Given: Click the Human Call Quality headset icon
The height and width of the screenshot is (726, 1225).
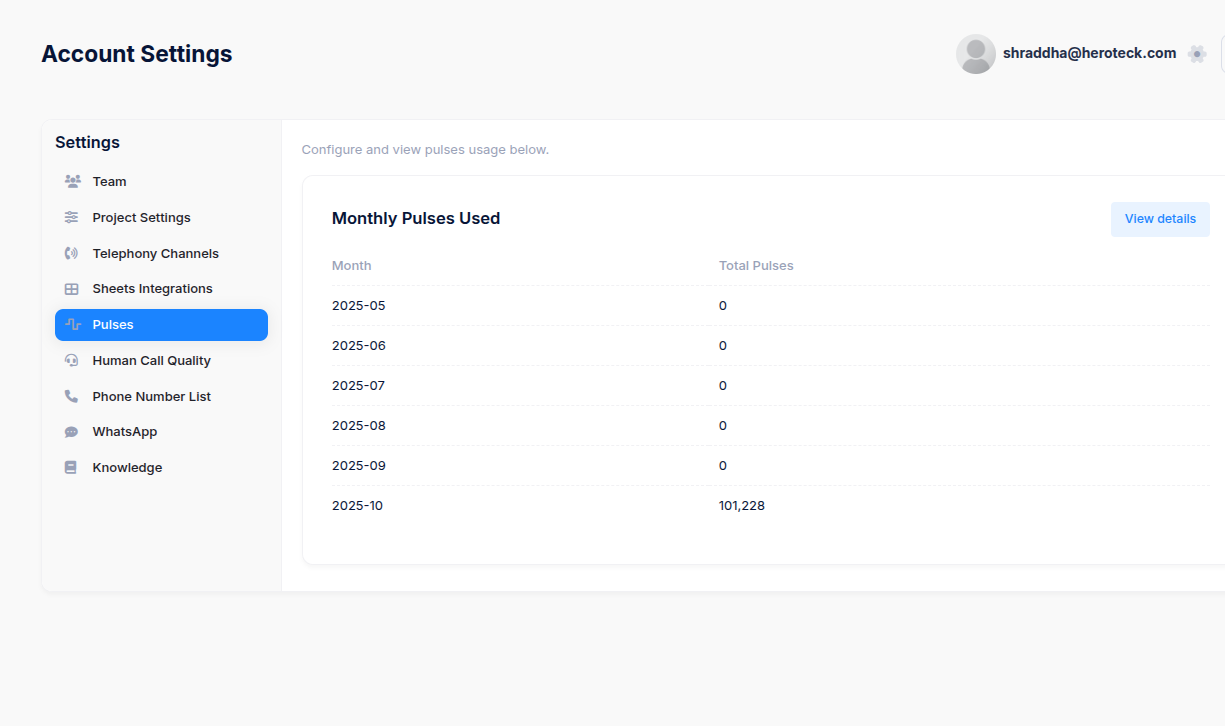Looking at the screenshot, I should coord(71,361).
